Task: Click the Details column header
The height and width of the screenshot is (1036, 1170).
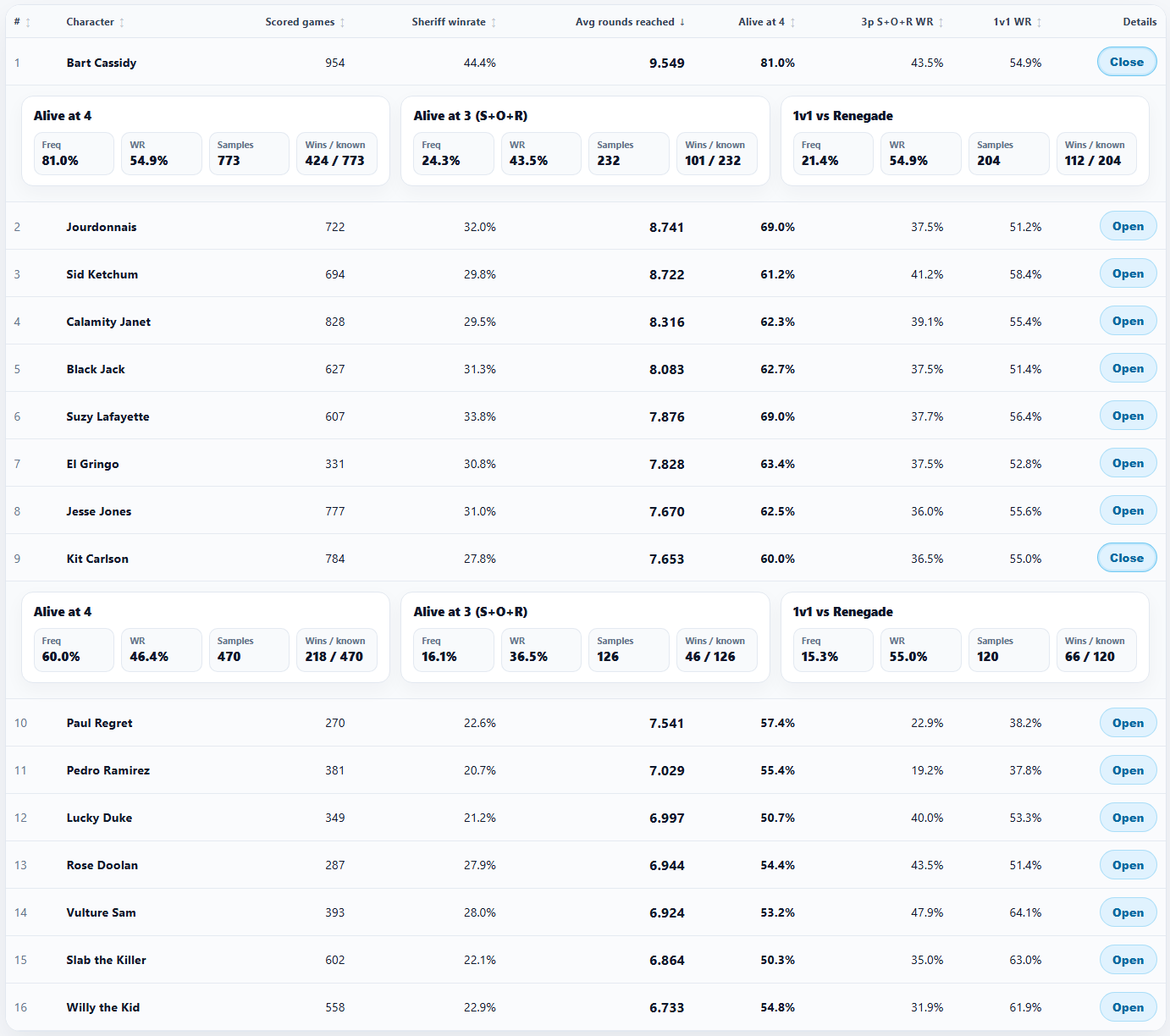Action: (x=1140, y=22)
